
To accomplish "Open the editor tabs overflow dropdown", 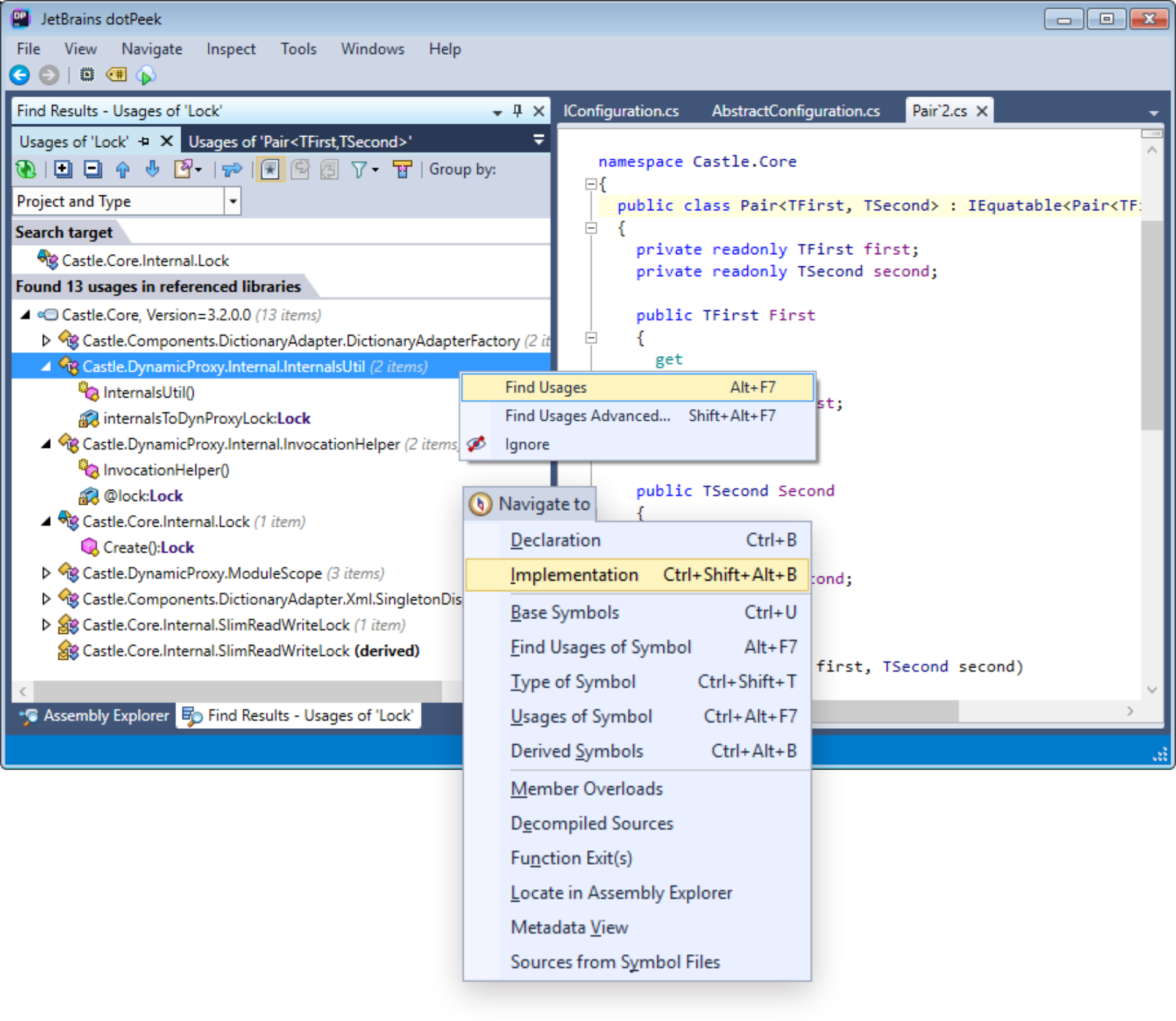I will coord(1154,113).
